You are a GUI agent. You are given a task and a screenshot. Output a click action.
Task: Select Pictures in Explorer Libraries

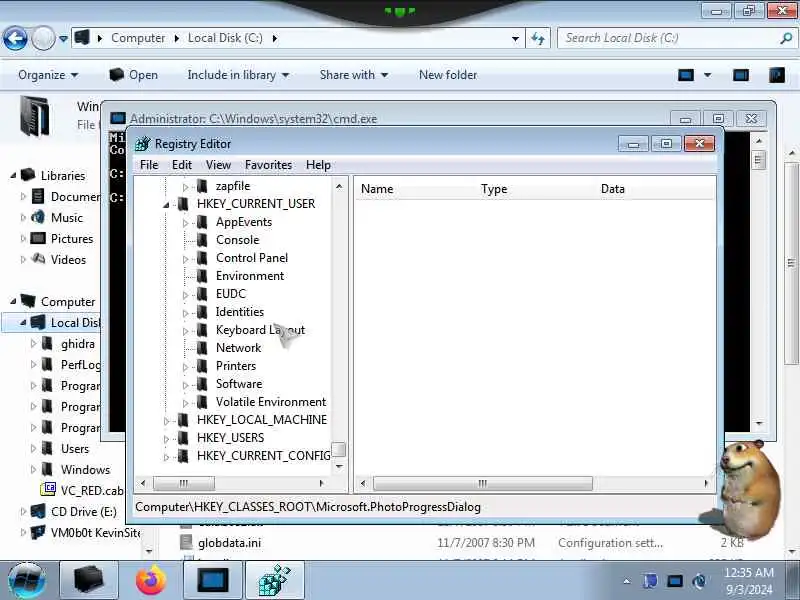[x=71, y=239]
